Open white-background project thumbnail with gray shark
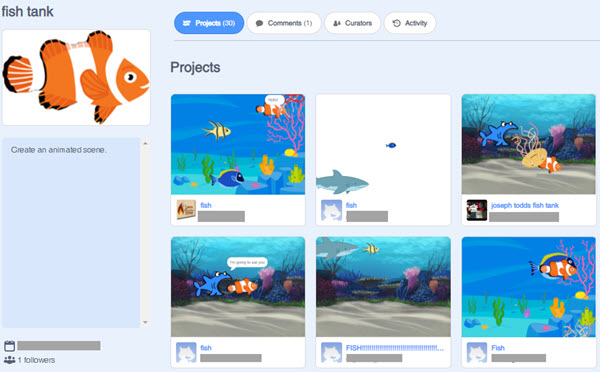Screen dimensions: 600x372 (x=383, y=144)
